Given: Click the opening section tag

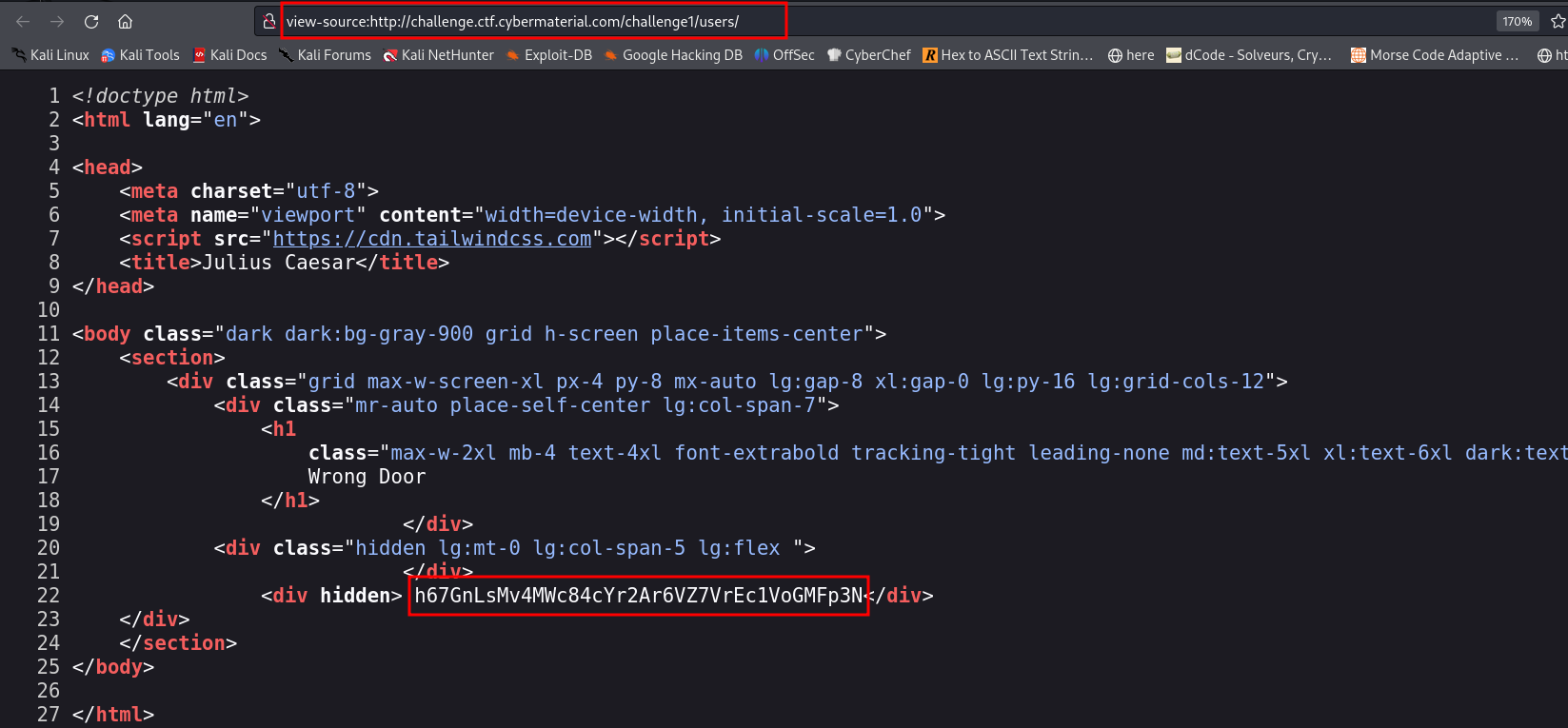Looking at the screenshot, I should click(x=172, y=358).
